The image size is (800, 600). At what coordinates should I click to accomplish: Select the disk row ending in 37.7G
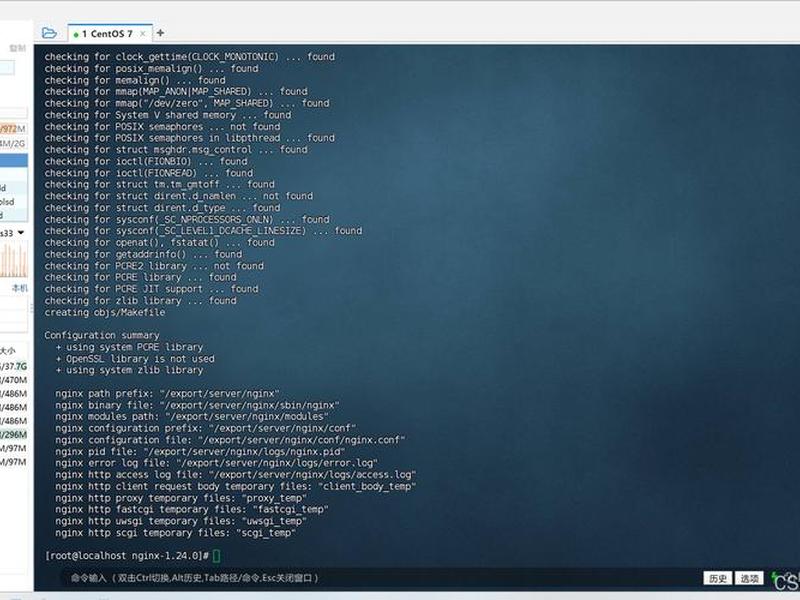tap(14, 366)
